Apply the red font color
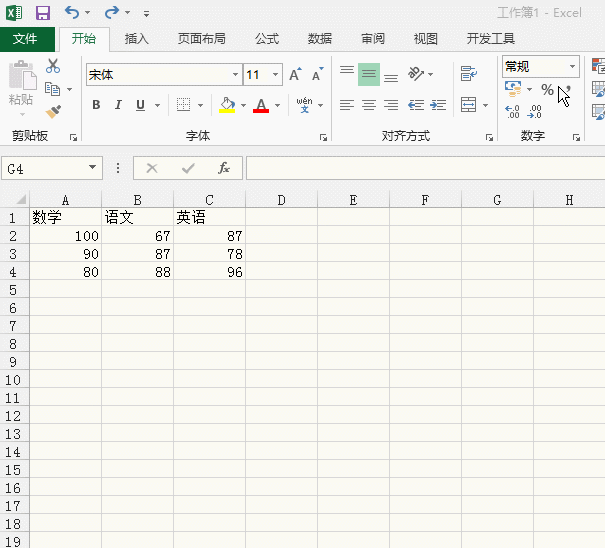This screenshot has height=548, width=605. click(x=261, y=105)
